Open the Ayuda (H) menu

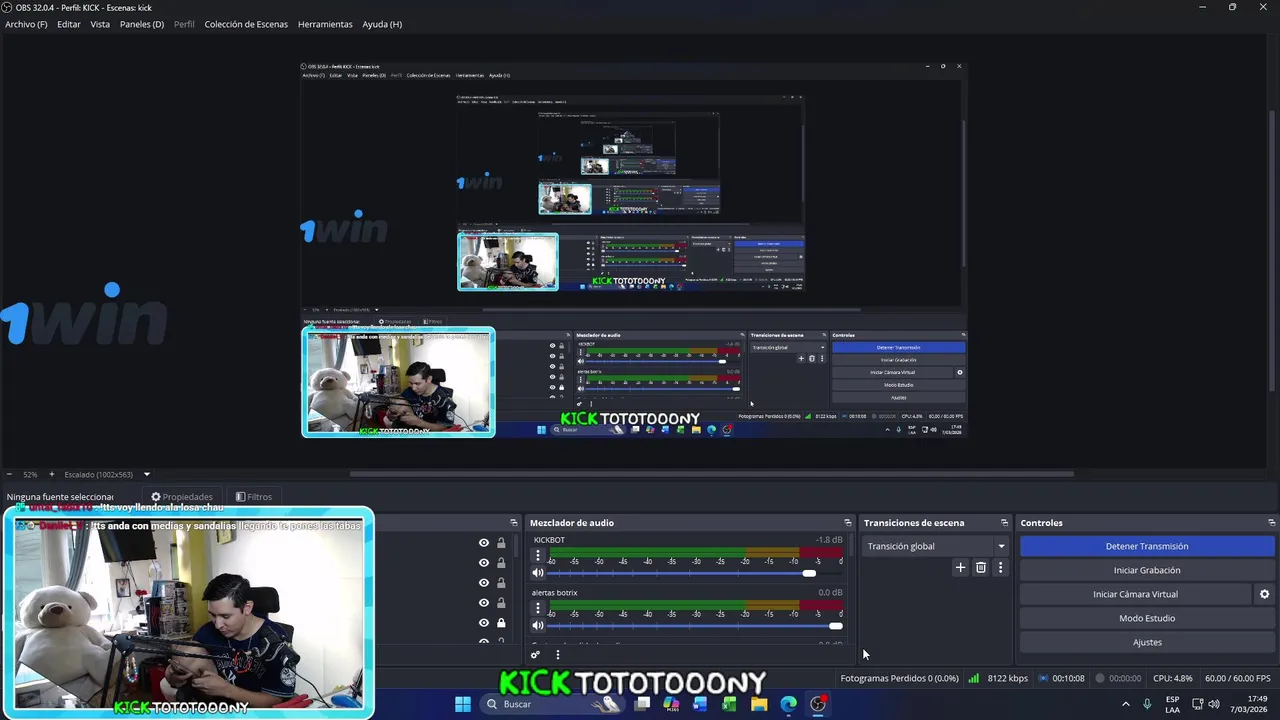[382, 24]
